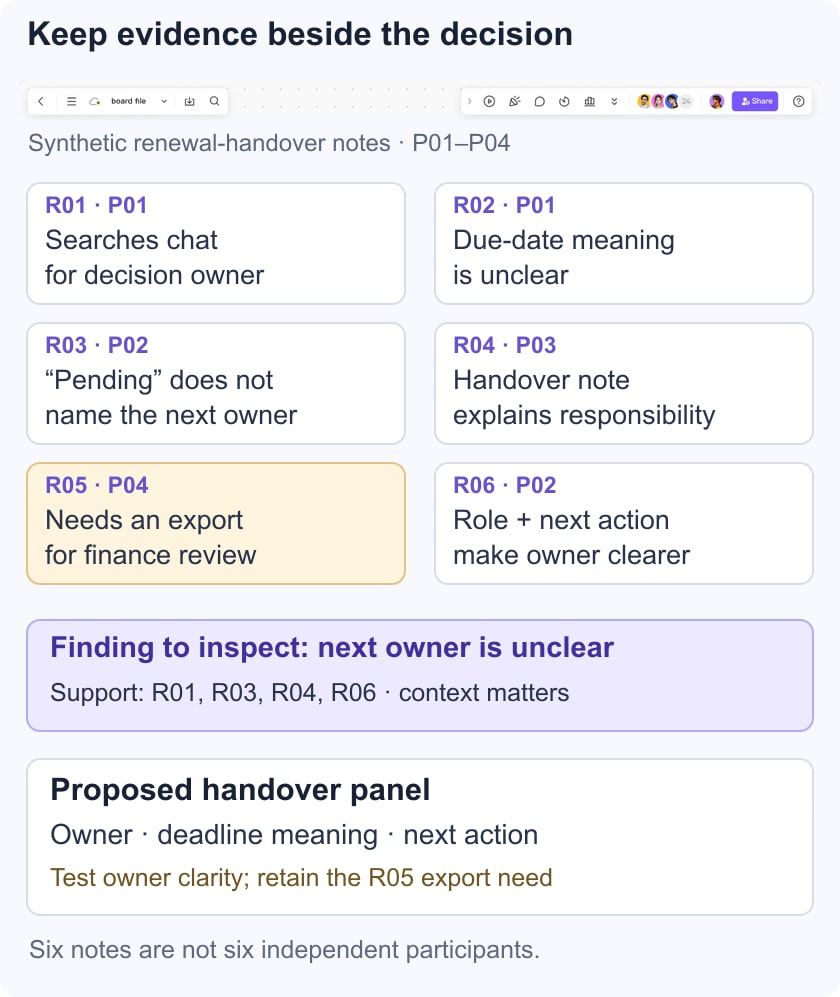Open the timer icon

[564, 101]
